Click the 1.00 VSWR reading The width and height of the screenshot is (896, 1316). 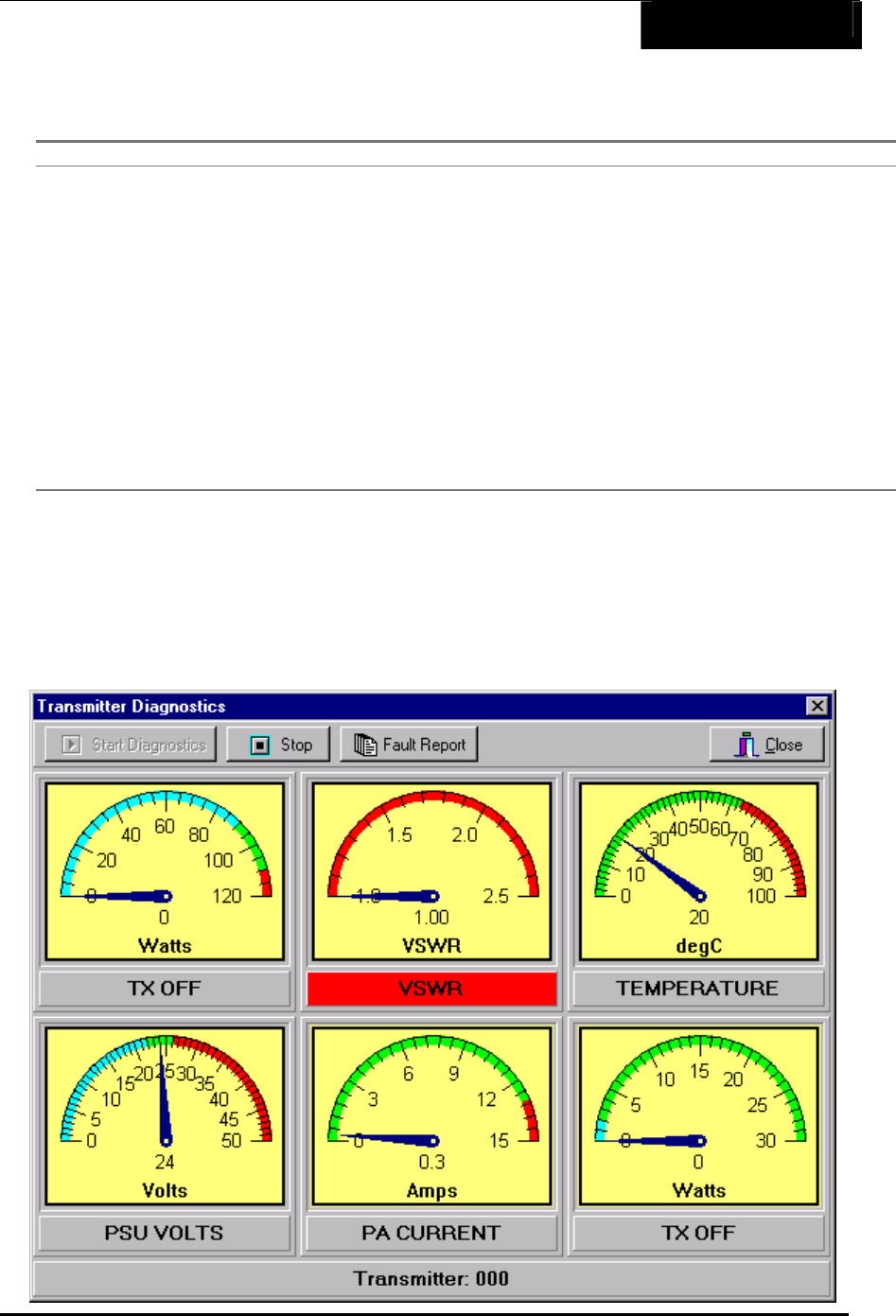tap(431, 918)
